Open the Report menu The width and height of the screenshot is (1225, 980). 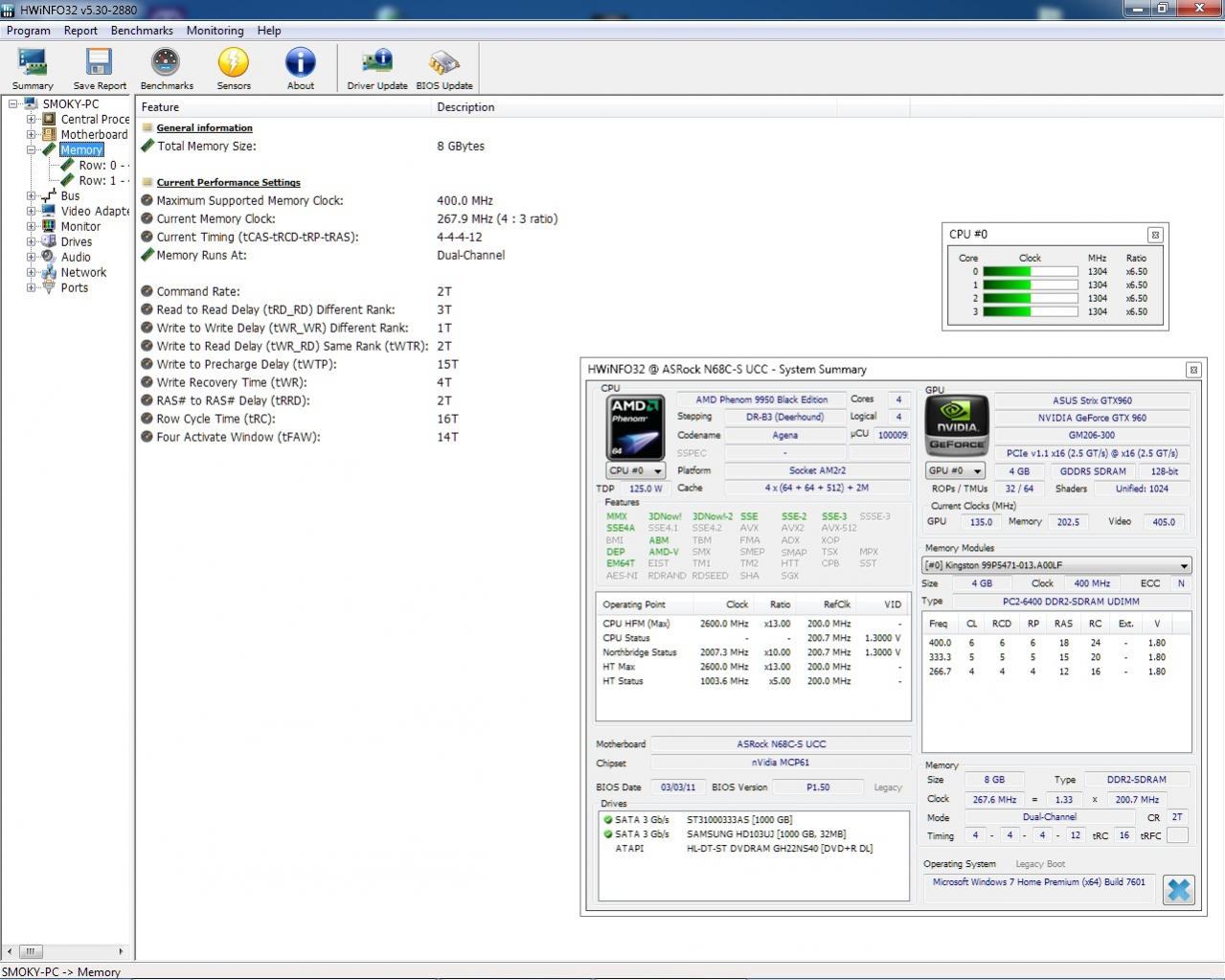[80, 31]
